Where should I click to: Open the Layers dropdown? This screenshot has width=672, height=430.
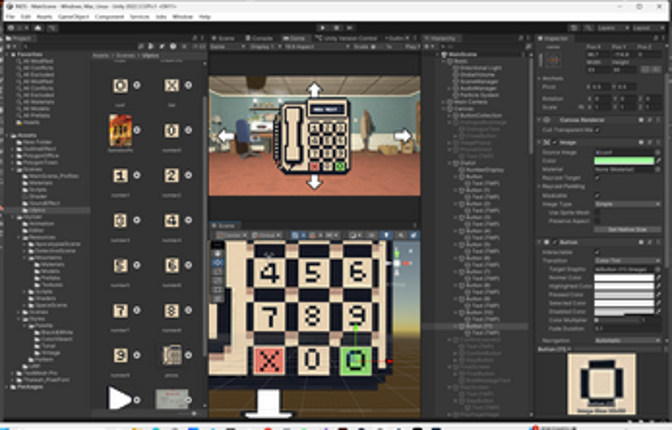click(612, 27)
